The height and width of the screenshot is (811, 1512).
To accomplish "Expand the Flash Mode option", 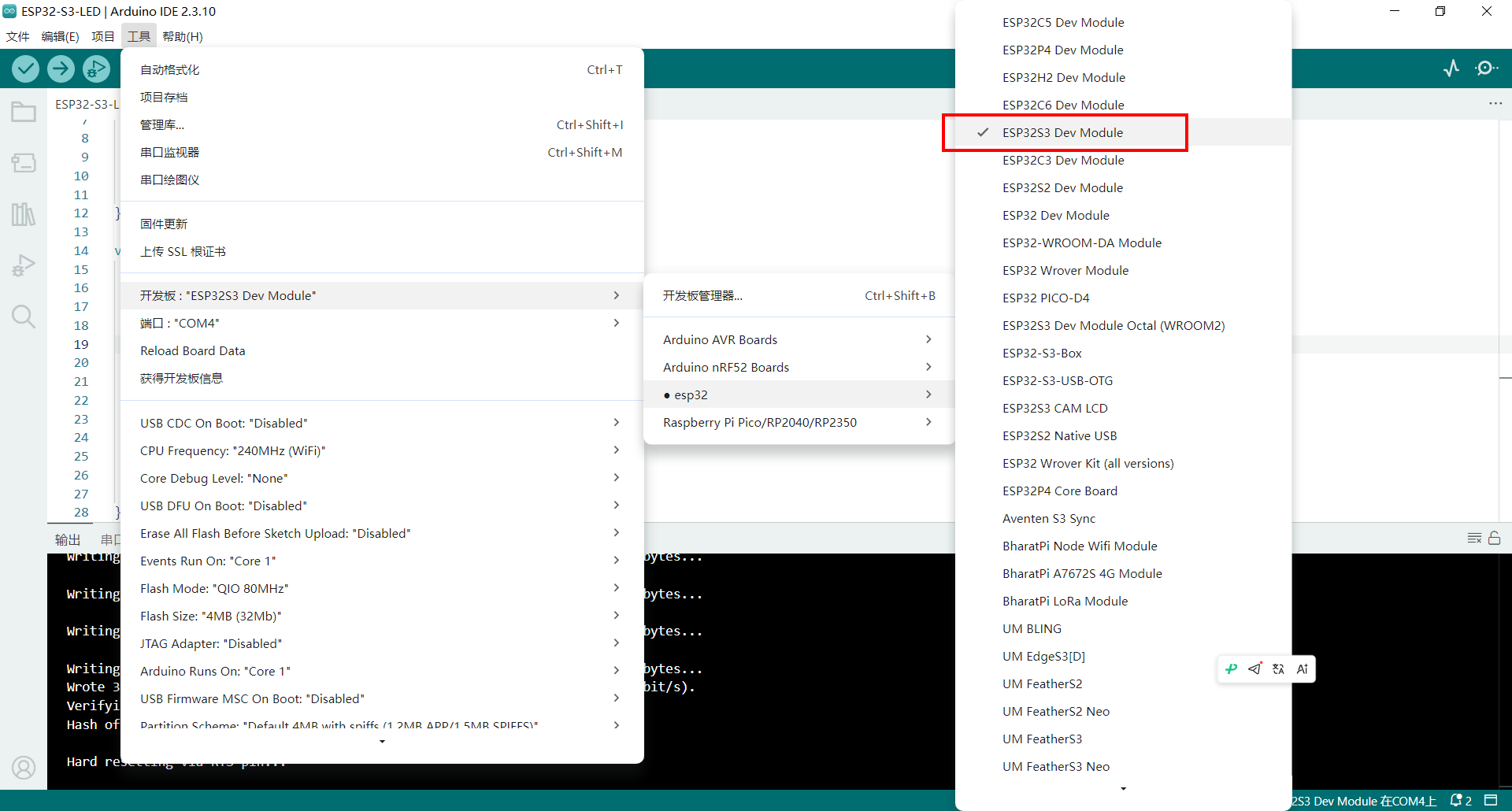I will point(382,588).
